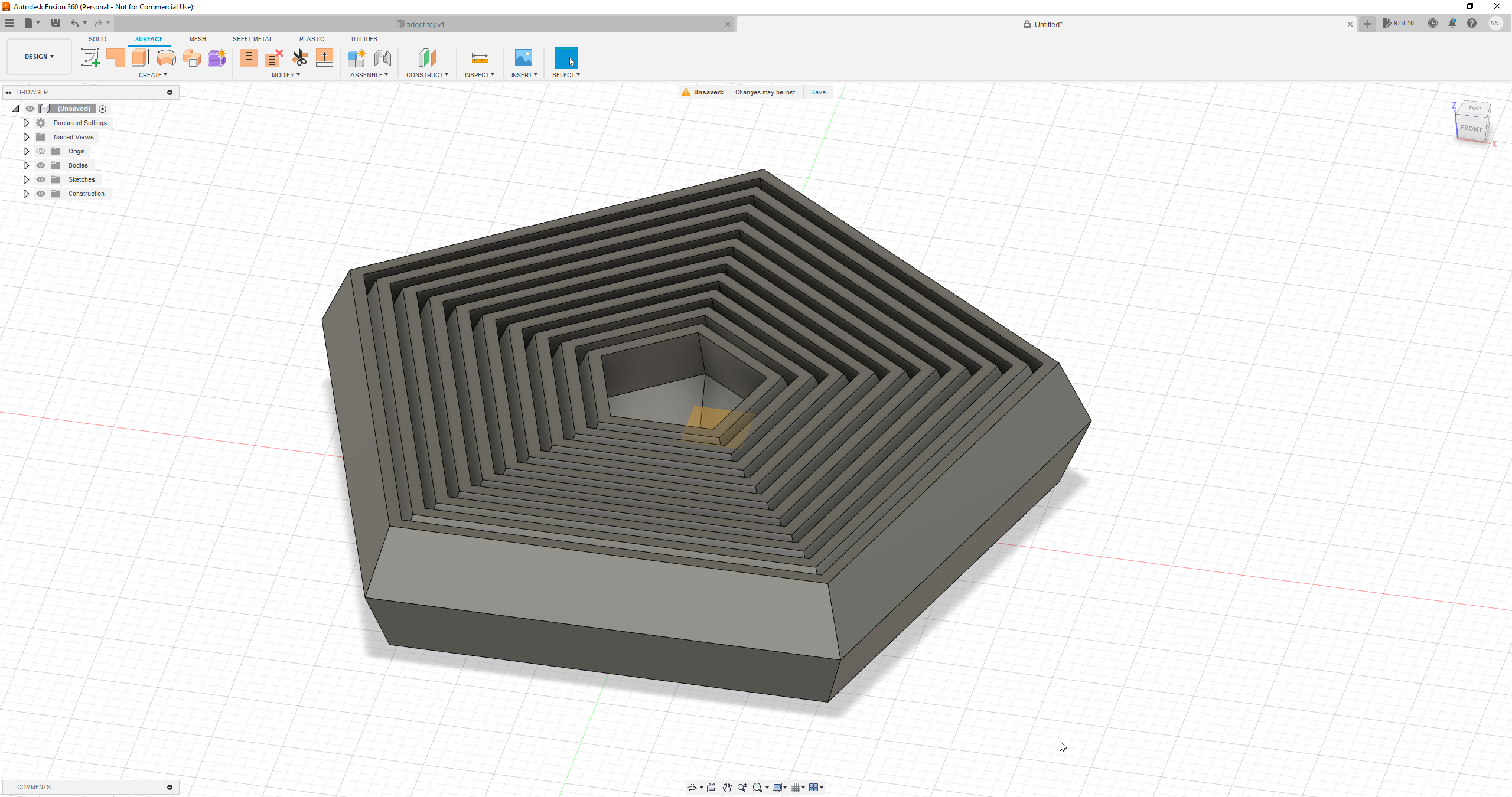Select the Create Sketch tool

tap(90, 58)
